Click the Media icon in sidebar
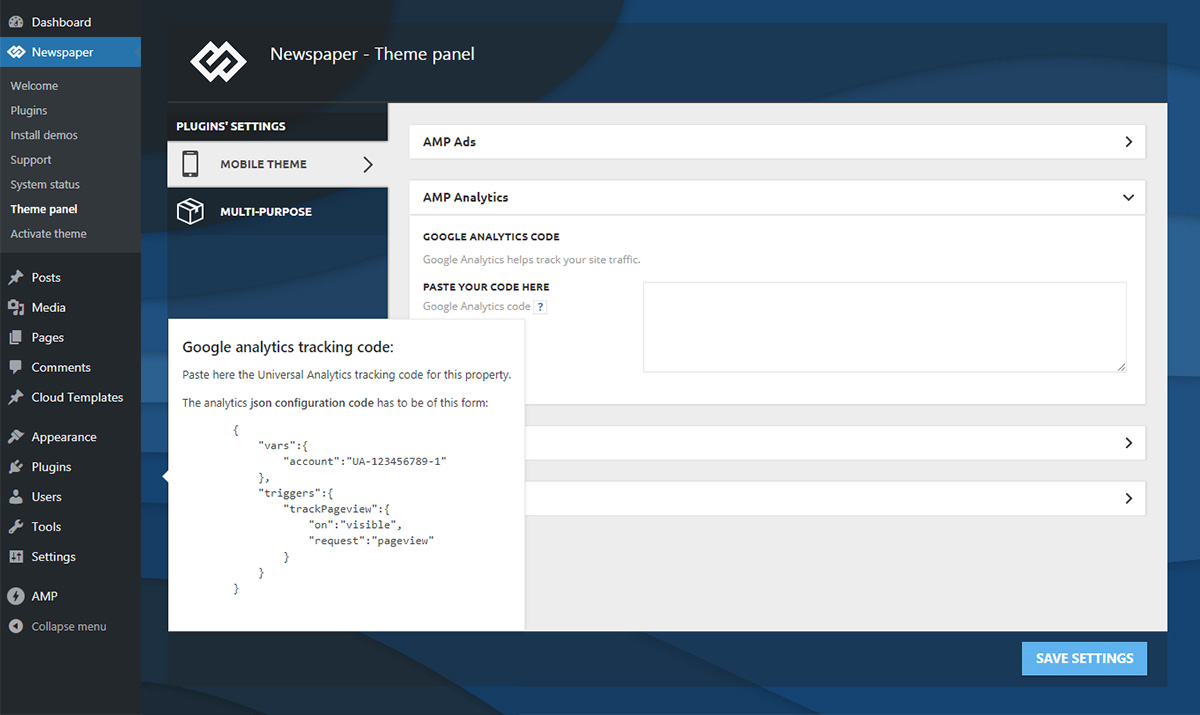1200x715 pixels. tap(16, 308)
